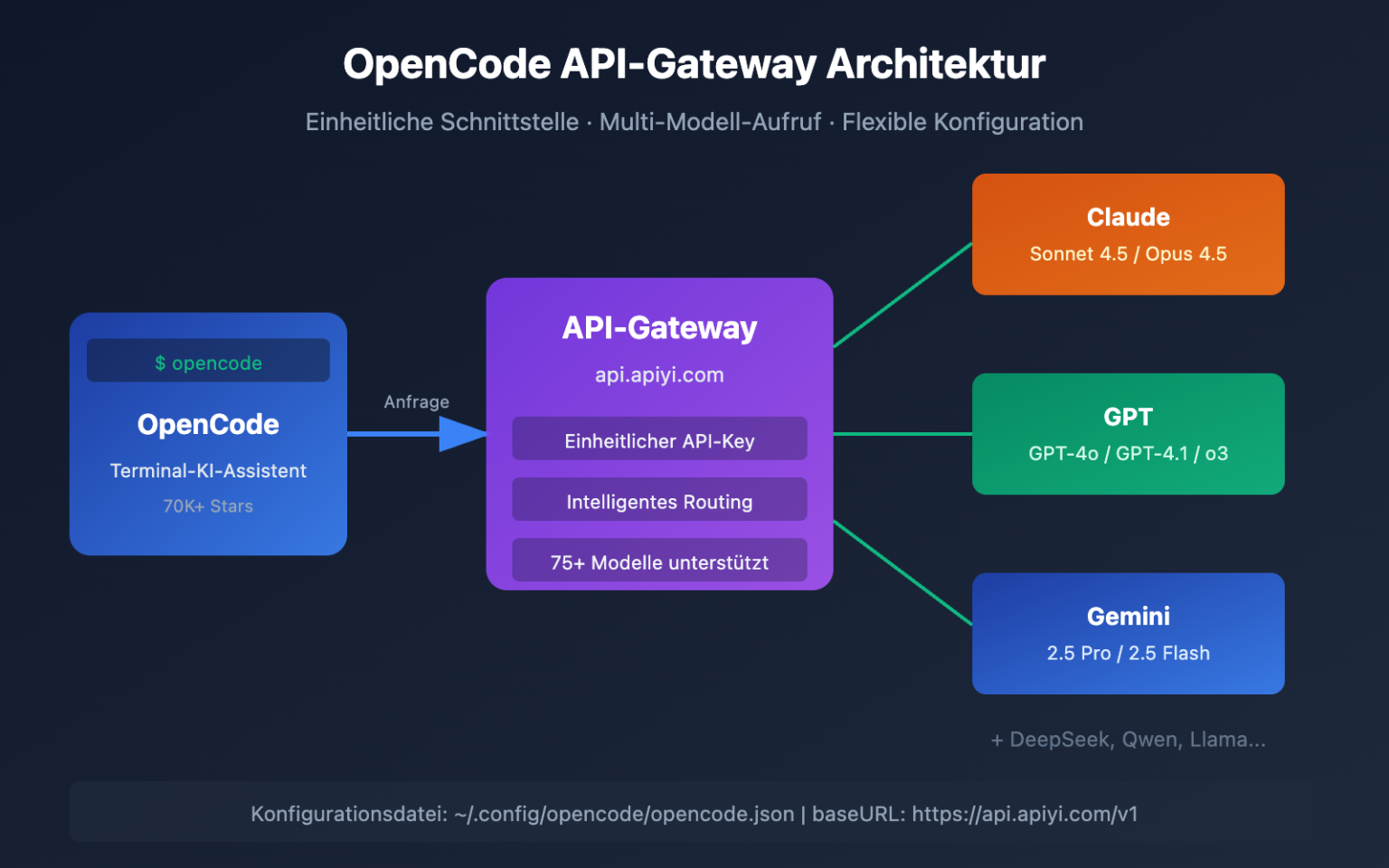Click the blue Anfrage arrow
The image size is (1389, 868).
[416, 436]
